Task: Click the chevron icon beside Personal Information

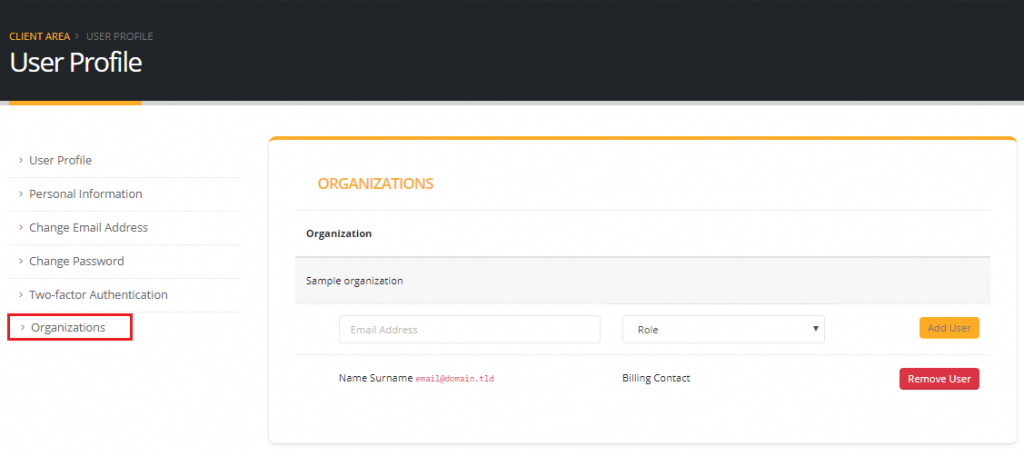Action: tap(21, 194)
